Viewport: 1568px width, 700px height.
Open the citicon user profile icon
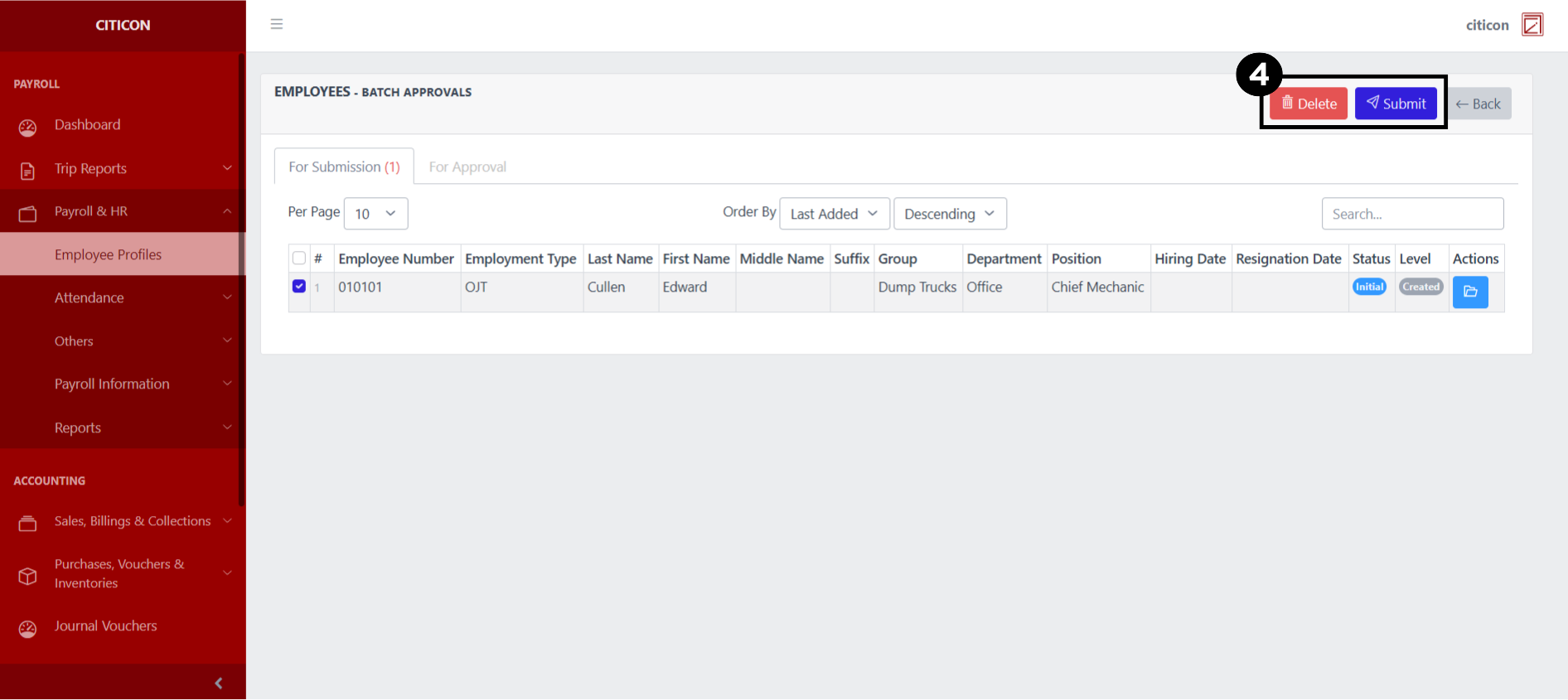pyautogui.click(x=1532, y=25)
